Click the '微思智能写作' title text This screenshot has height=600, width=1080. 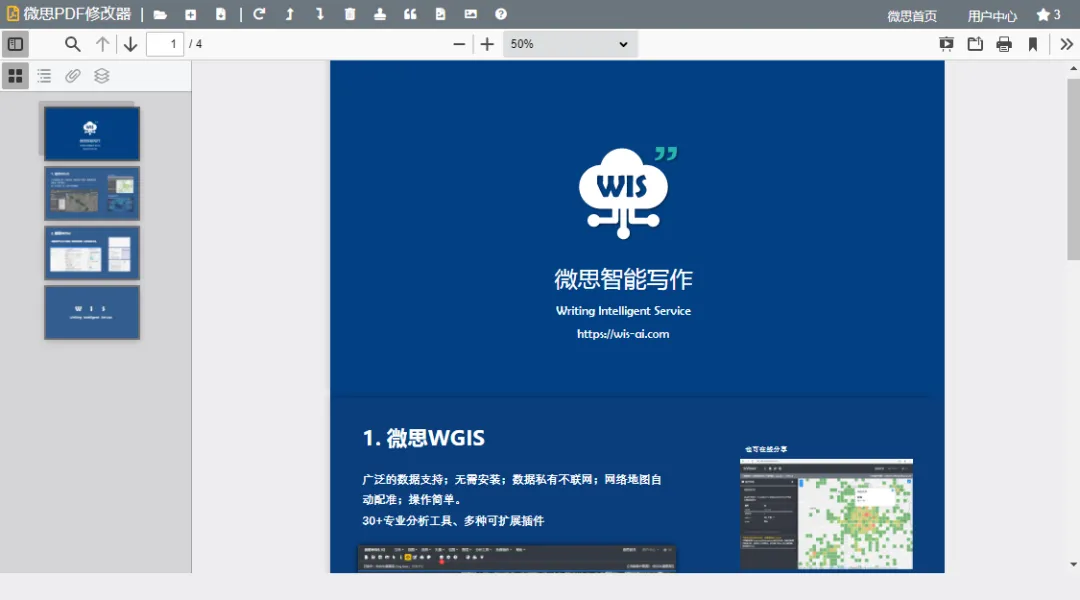pyautogui.click(x=623, y=279)
